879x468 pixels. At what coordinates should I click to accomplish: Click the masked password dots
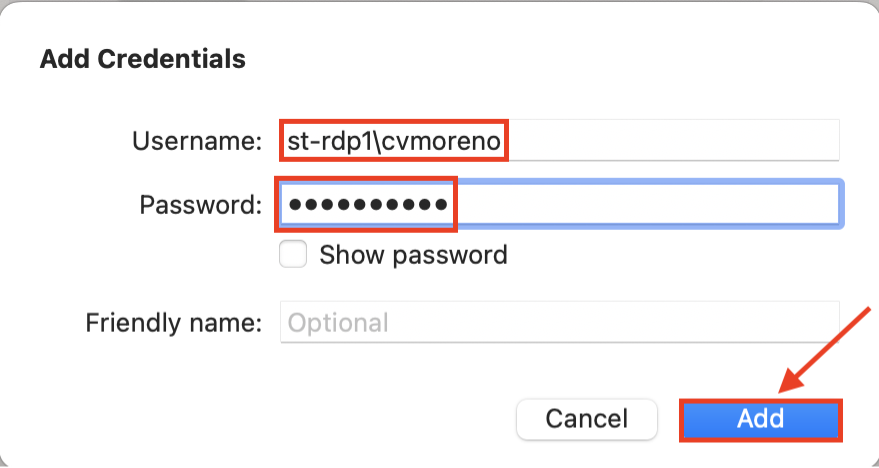[x=367, y=205]
